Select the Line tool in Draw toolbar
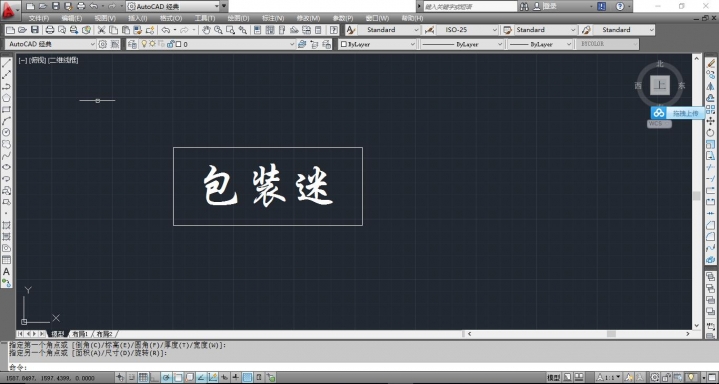 click(6, 63)
